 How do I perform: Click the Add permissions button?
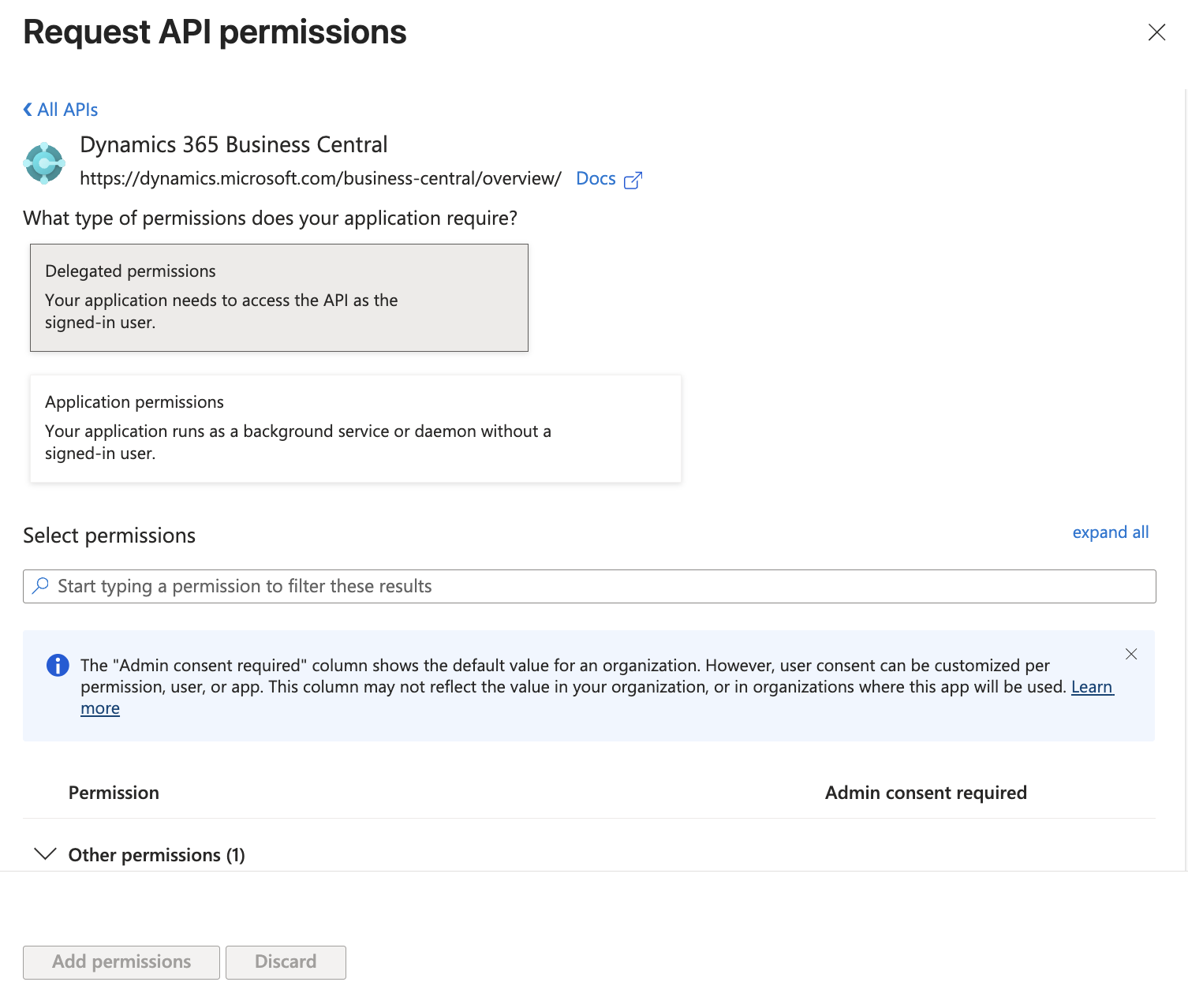tap(121, 962)
